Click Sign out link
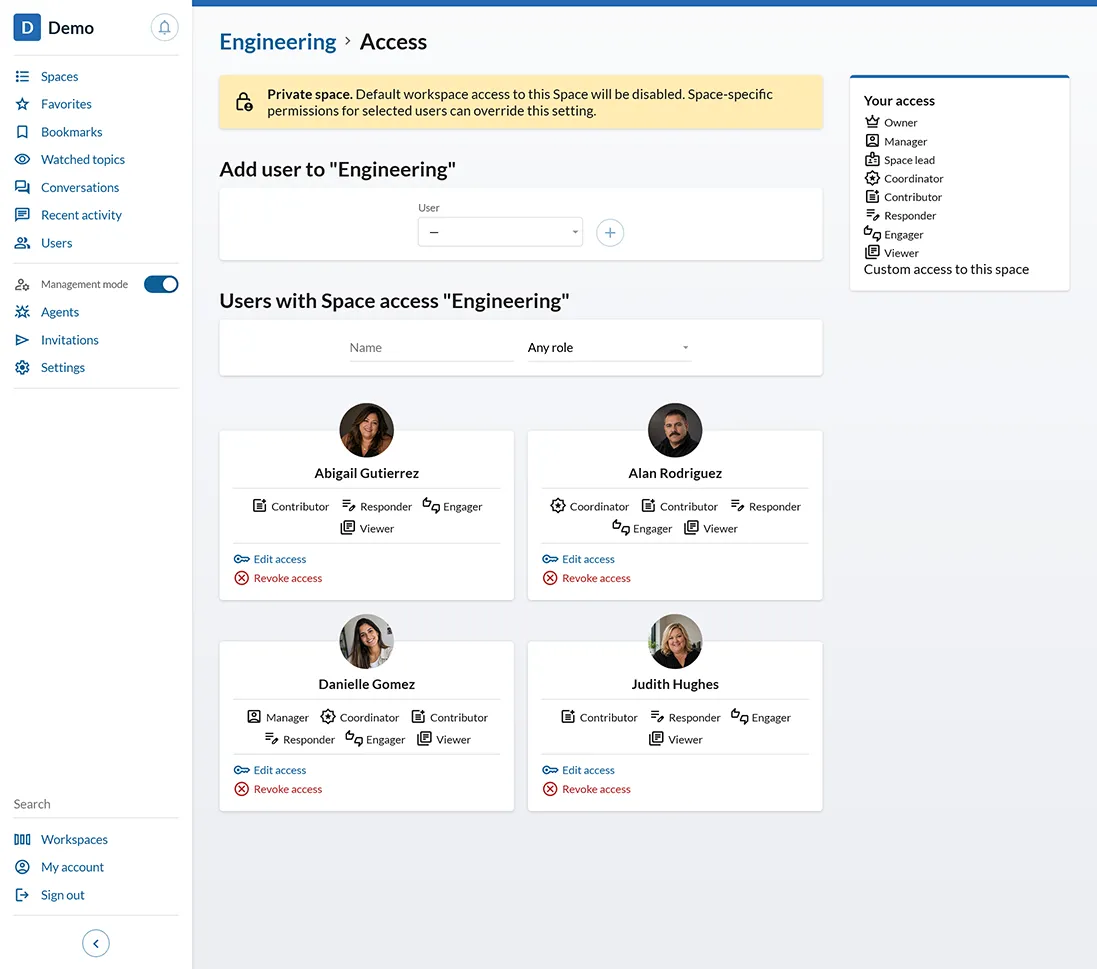The height and width of the screenshot is (969, 1097). point(62,896)
